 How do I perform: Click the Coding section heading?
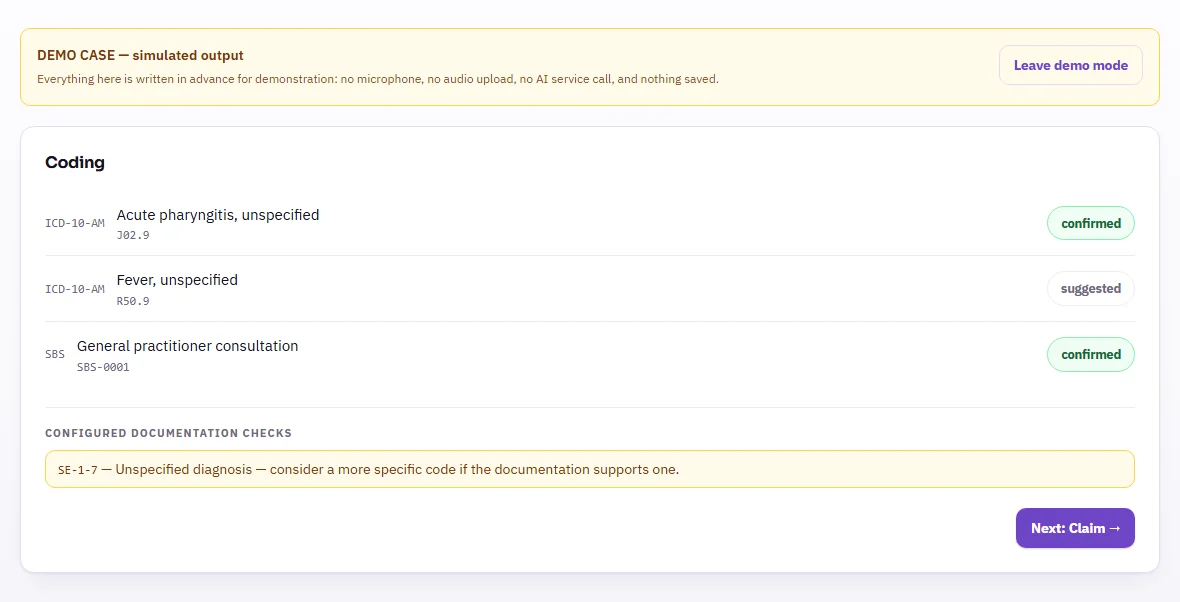click(x=75, y=163)
